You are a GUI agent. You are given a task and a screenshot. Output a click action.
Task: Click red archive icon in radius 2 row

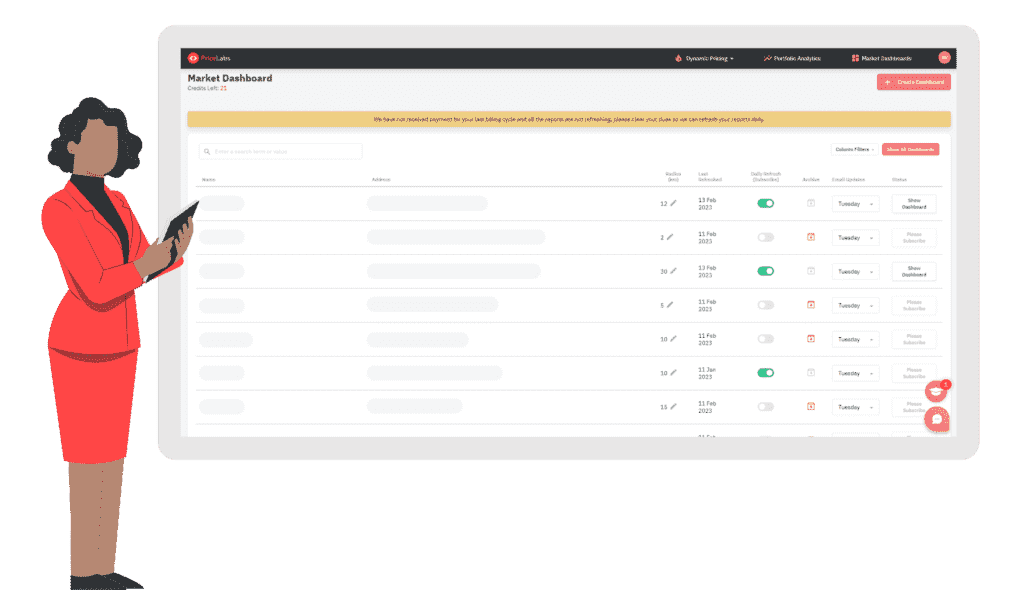[811, 237]
